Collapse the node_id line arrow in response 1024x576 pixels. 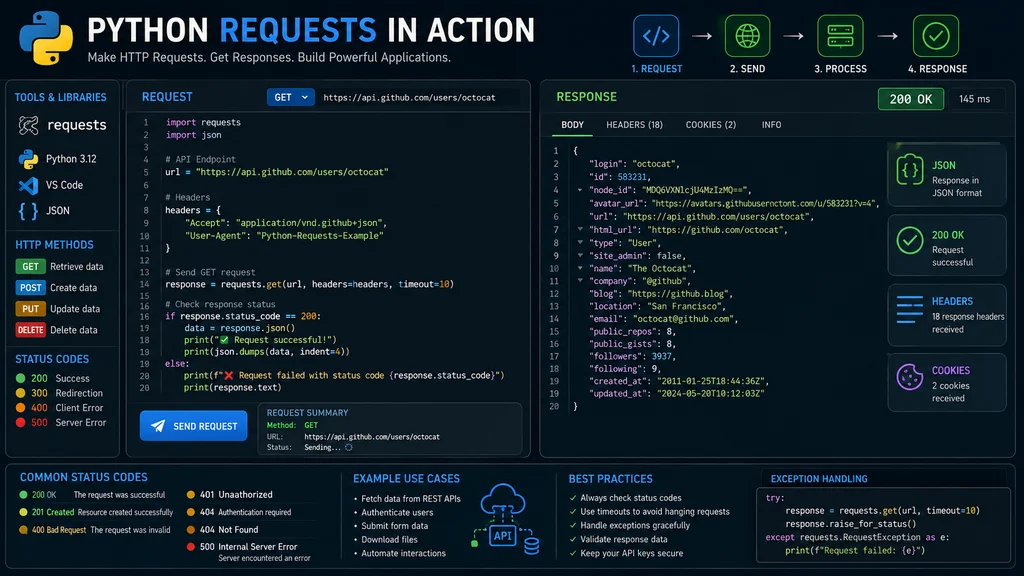[x=579, y=190]
